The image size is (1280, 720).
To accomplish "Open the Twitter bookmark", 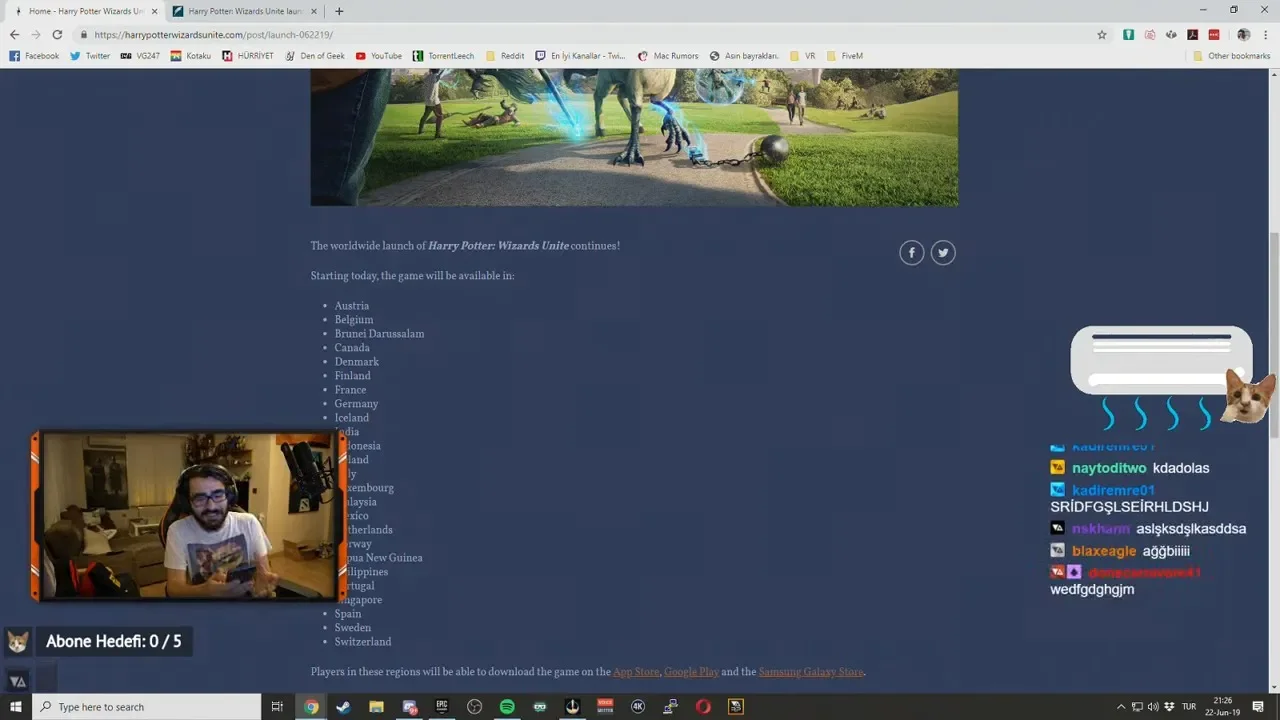I will tap(90, 56).
